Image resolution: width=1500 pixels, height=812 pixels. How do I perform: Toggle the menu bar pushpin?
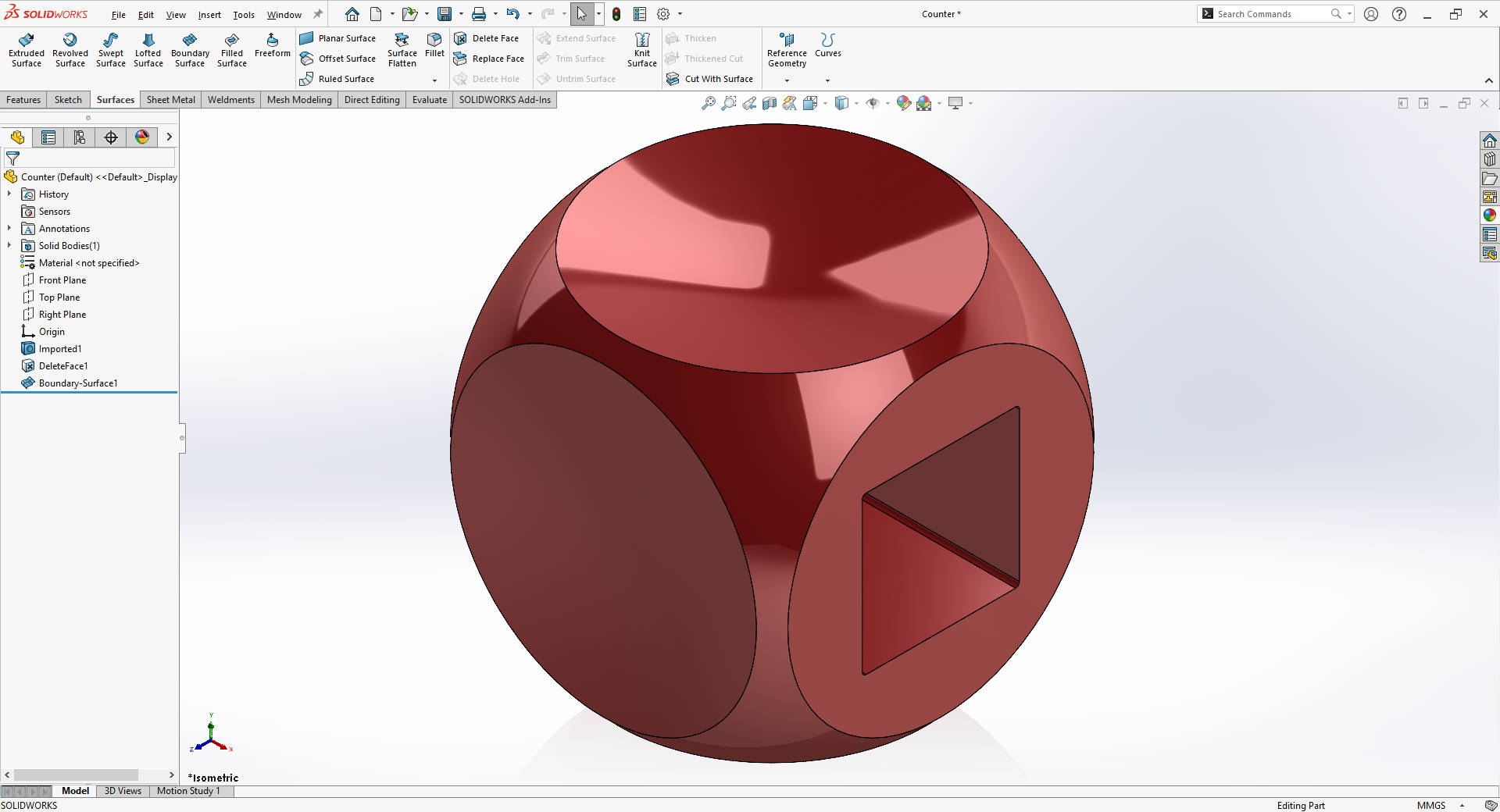[x=316, y=13]
